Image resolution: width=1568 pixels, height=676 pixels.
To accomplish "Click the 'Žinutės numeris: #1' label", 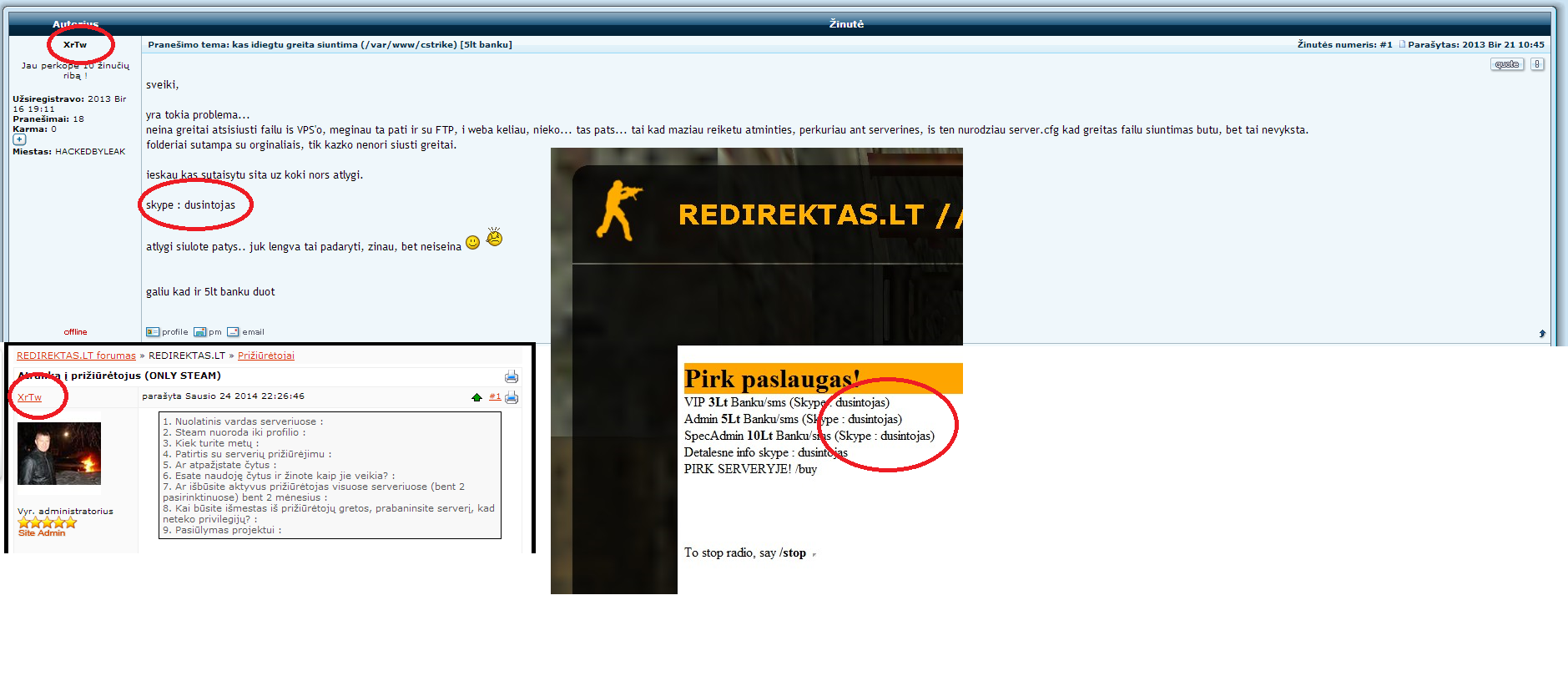I will point(1344,45).
